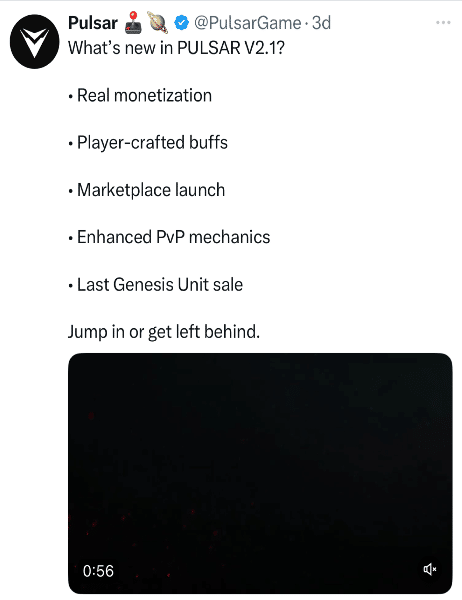Open the tweet's more options ellipsis
Viewport: 462px width, 600px height.
pyautogui.click(x=443, y=23)
